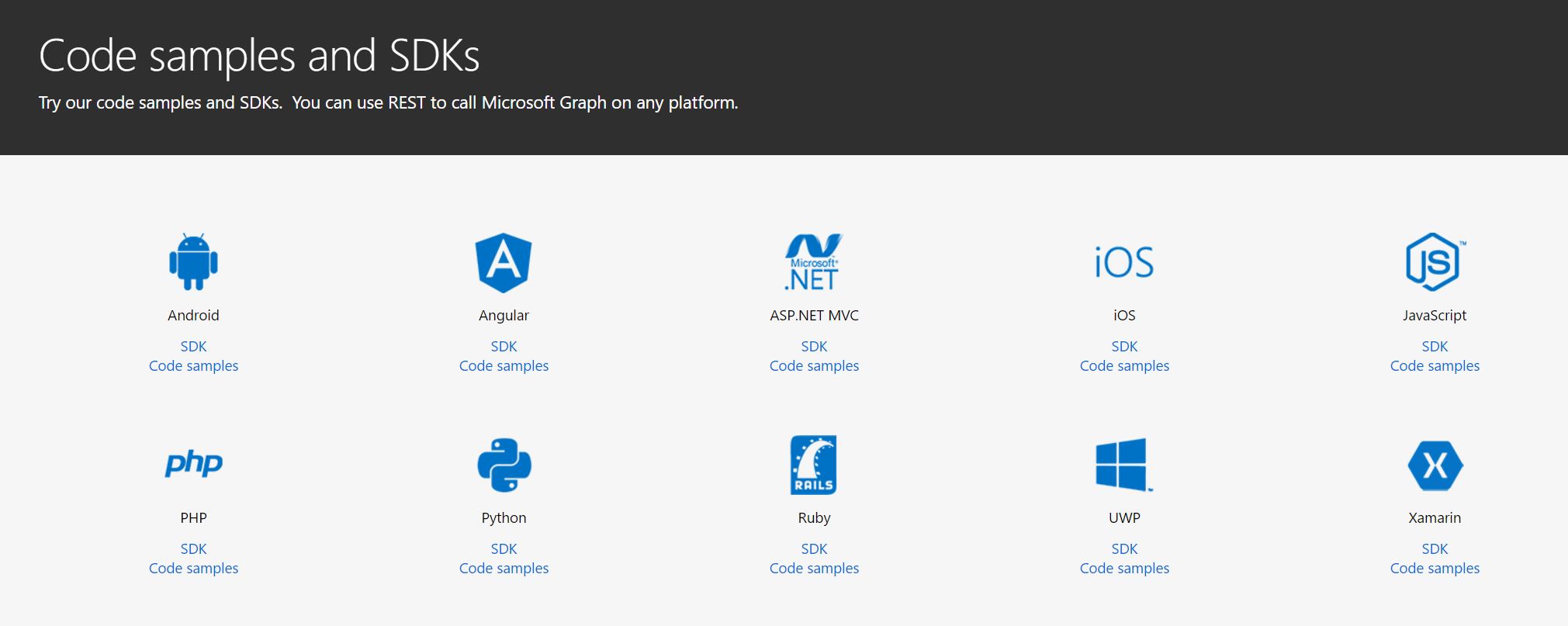Select the Python snake logo
Image resolution: width=1568 pixels, height=626 pixels.
504,465
